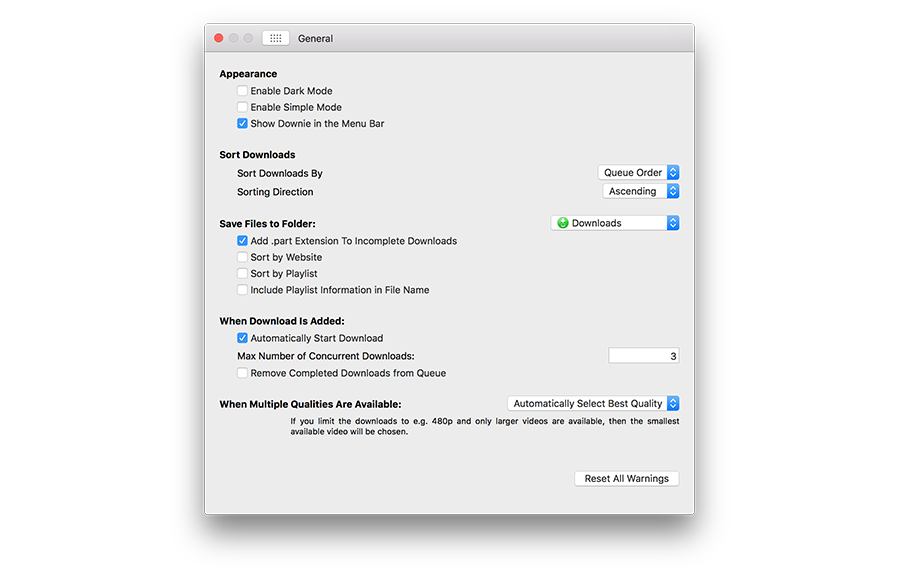Click the Max Concurrent Downloads number field
Image resolution: width=900 pixels, height=574 pixels.
pyautogui.click(x=643, y=356)
